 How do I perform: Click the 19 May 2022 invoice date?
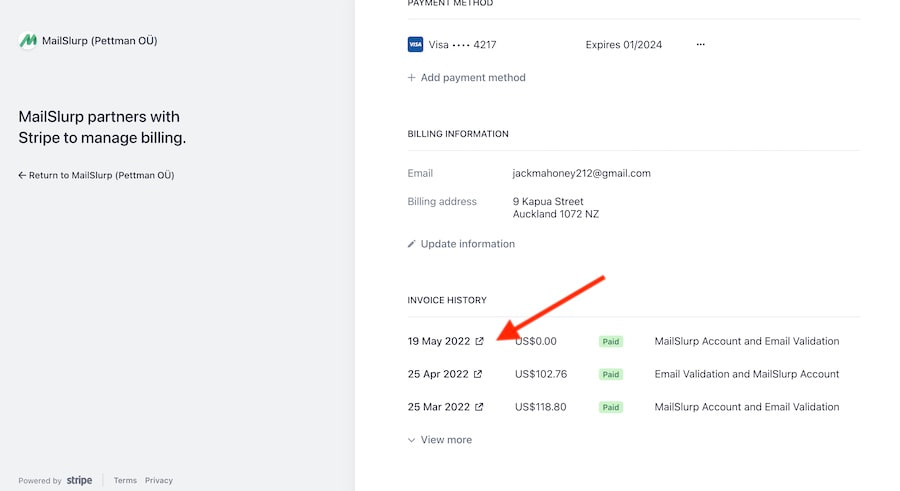tap(438, 341)
